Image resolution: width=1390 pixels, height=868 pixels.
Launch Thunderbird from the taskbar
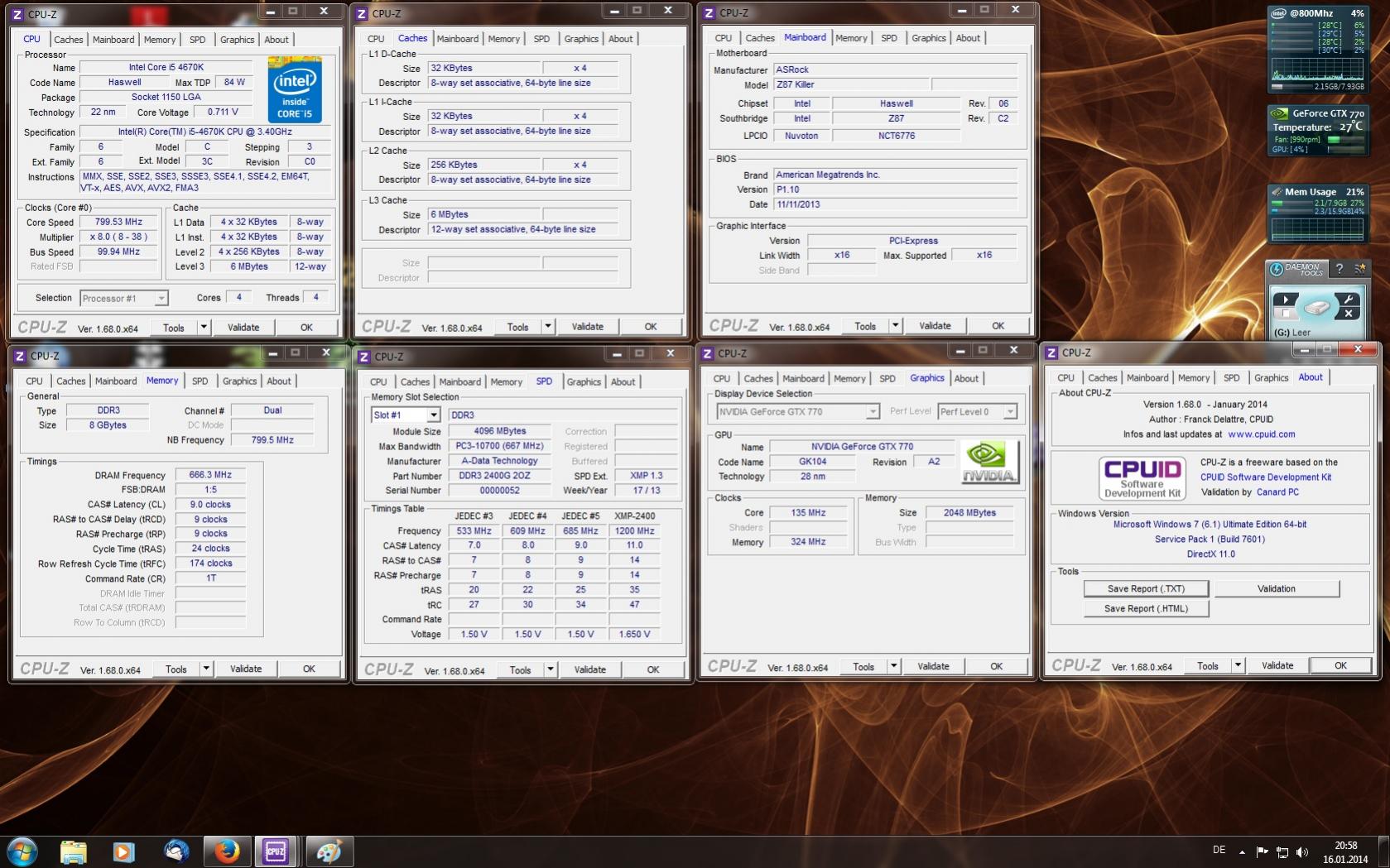click(x=176, y=851)
